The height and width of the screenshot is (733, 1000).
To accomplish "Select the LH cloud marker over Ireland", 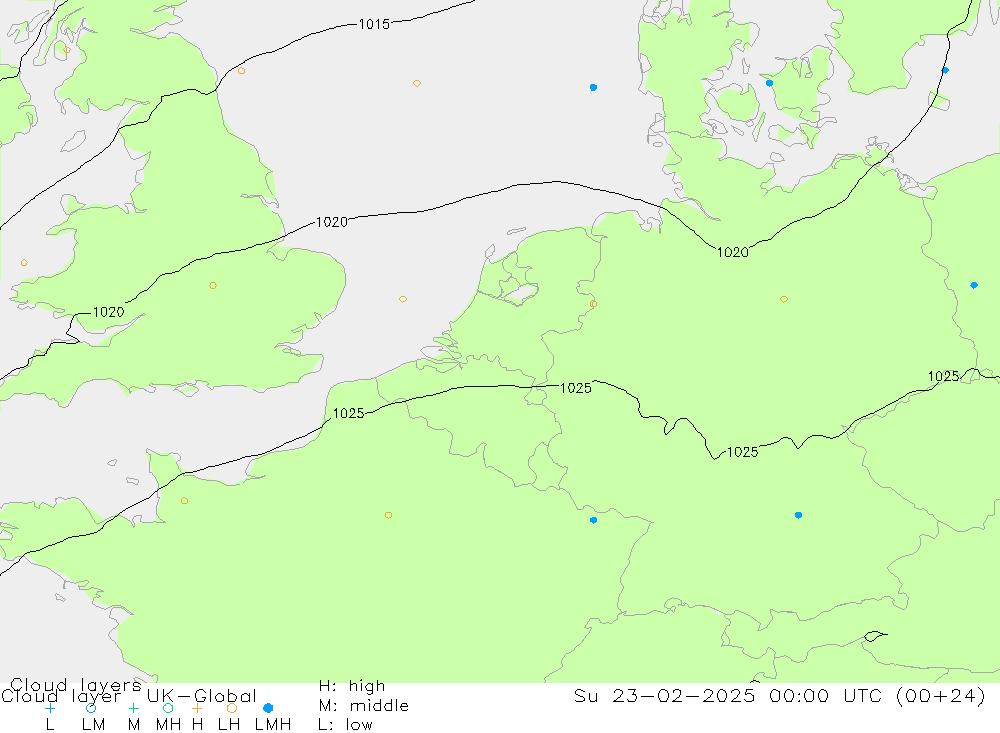I will (x=24, y=263).
